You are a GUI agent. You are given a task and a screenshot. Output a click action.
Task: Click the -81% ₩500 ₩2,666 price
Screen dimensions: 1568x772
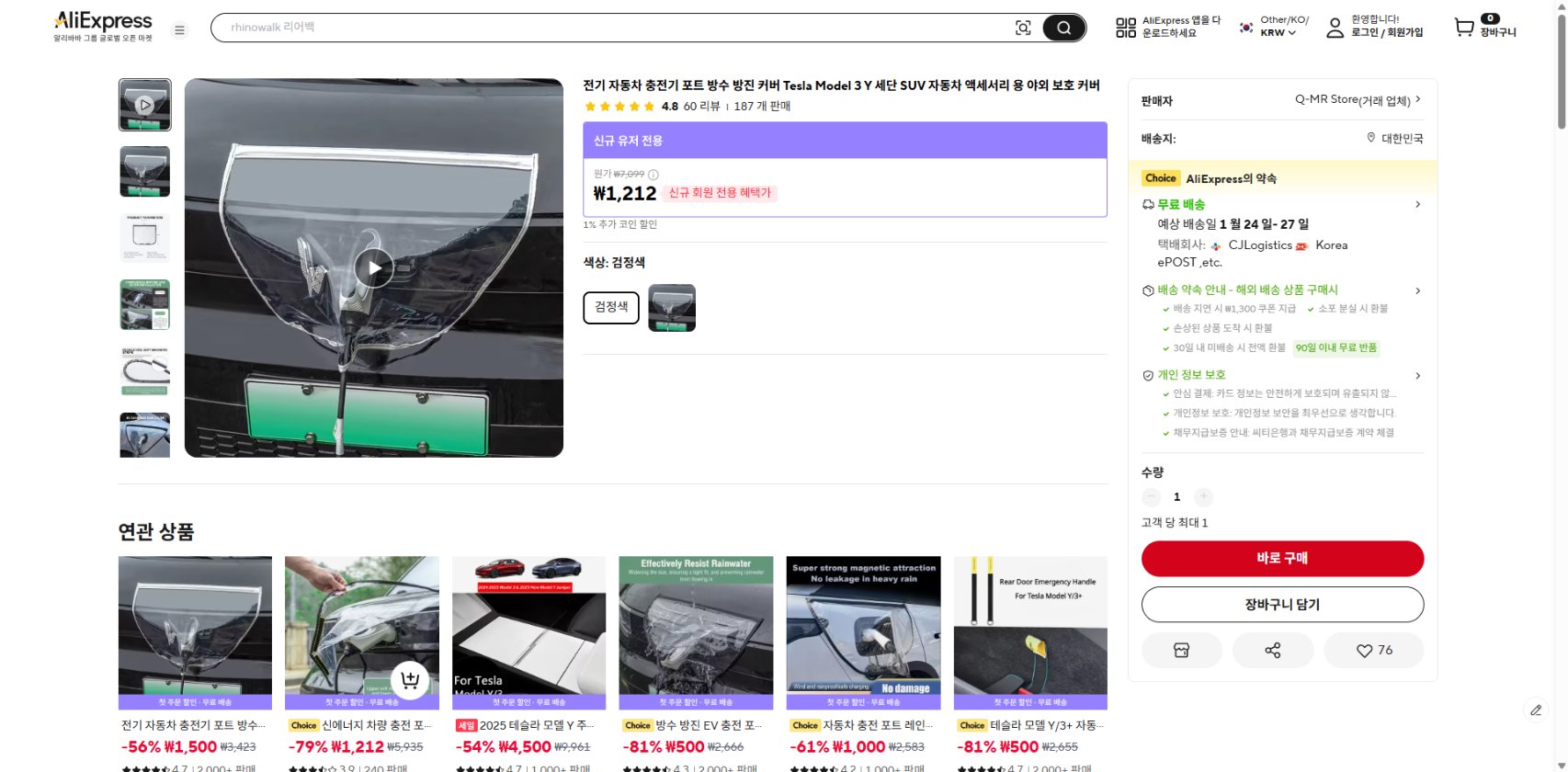click(683, 747)
